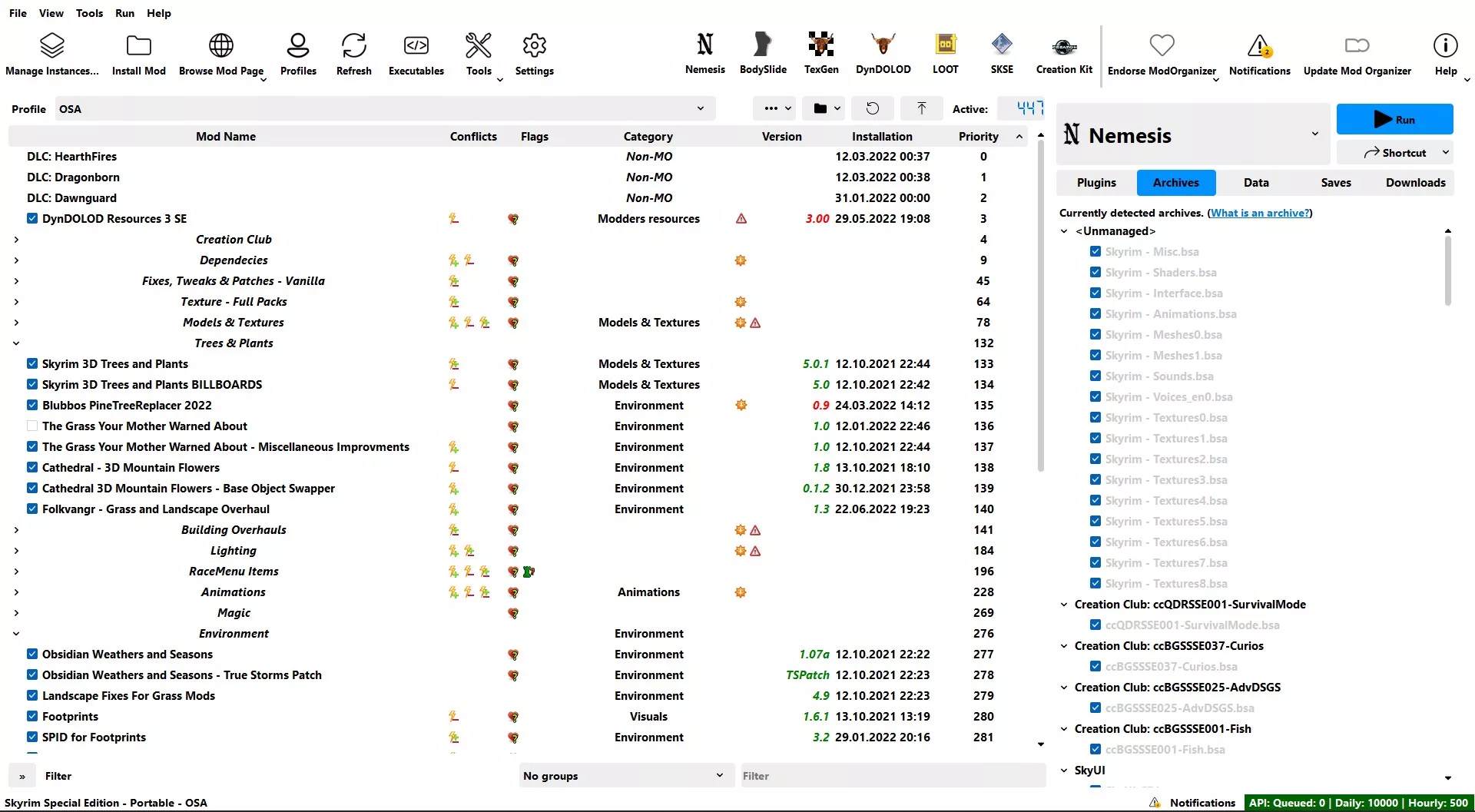This screenshot has width=1475, height=812.
Task: Click warning flag on DynDOLOD Resources row
Action: [741, 219]
